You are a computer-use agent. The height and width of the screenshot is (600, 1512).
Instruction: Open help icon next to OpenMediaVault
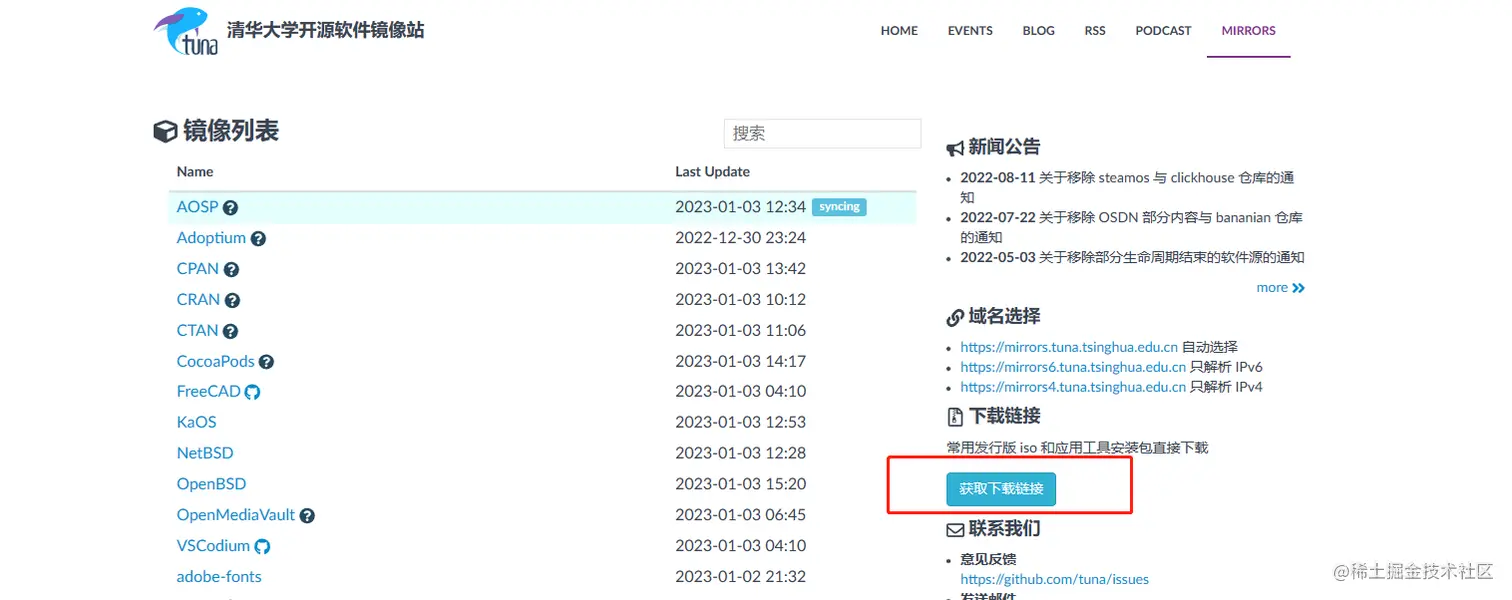click(x=307, y=516)
